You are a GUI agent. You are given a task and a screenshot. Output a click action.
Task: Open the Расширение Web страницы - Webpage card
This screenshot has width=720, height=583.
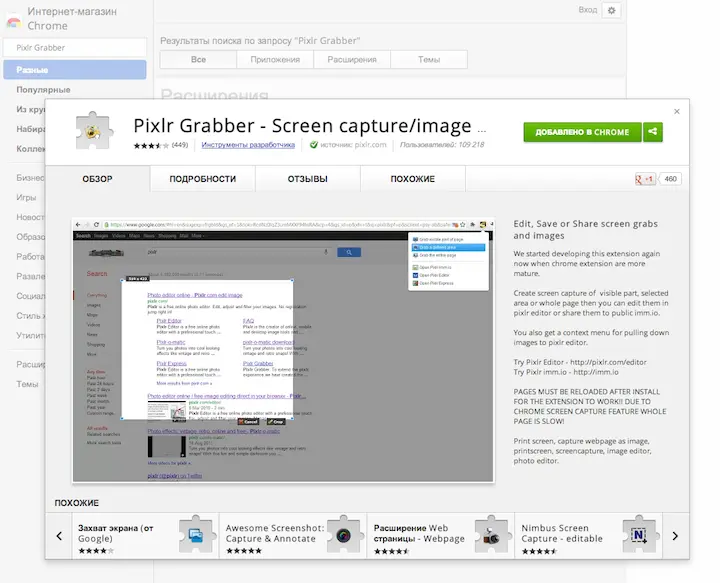coord(441,536)
